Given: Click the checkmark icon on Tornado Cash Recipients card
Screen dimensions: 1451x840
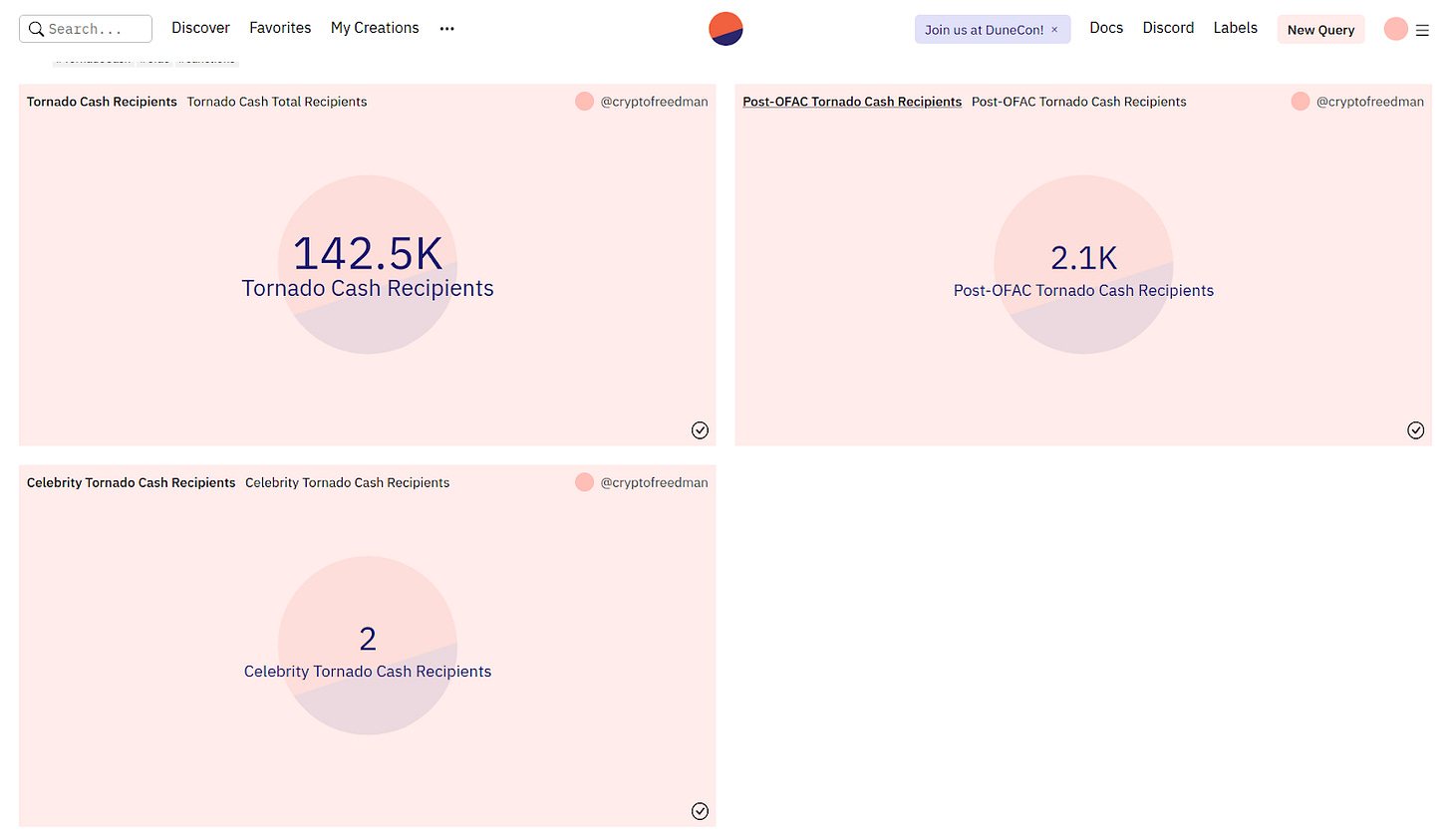Looking at the screenshot, I should click(x=700, y=429).
